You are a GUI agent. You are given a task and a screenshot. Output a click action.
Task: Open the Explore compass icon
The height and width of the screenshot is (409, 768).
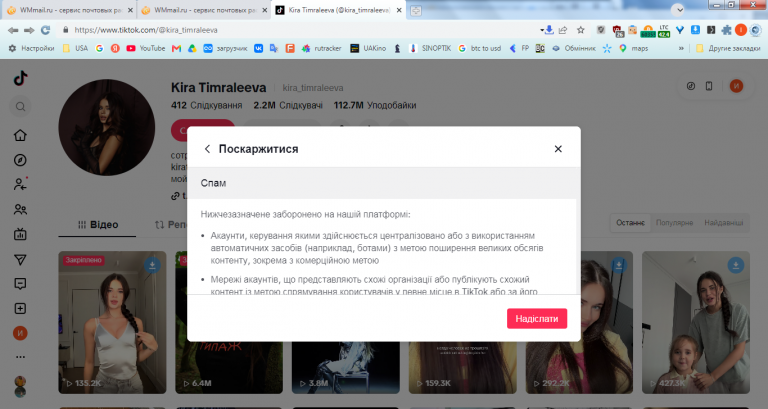point(20,160)
